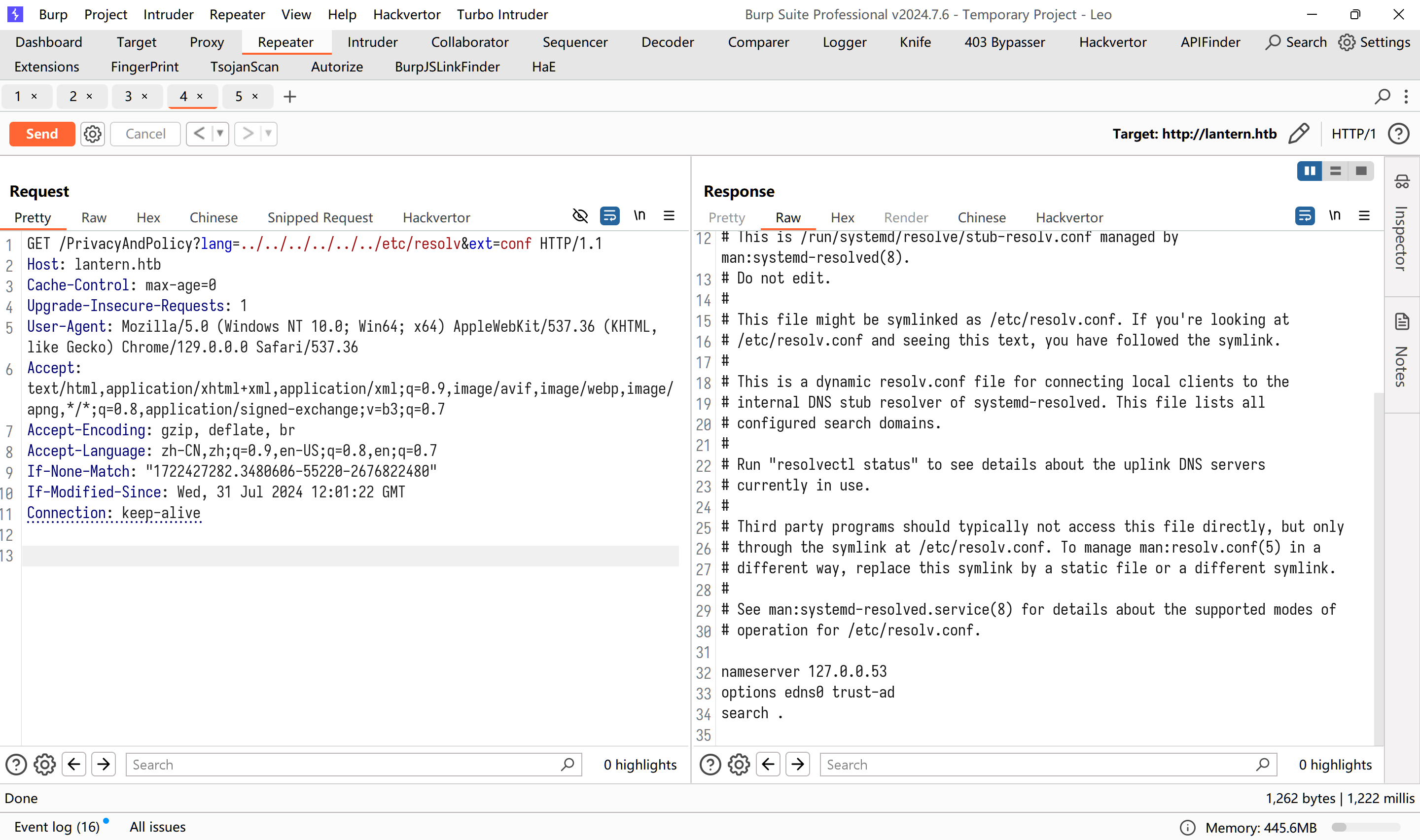Screen dimensions: 1420x840
Task: Click memory info icon in status bar
Action: (x=1187, y=828)
